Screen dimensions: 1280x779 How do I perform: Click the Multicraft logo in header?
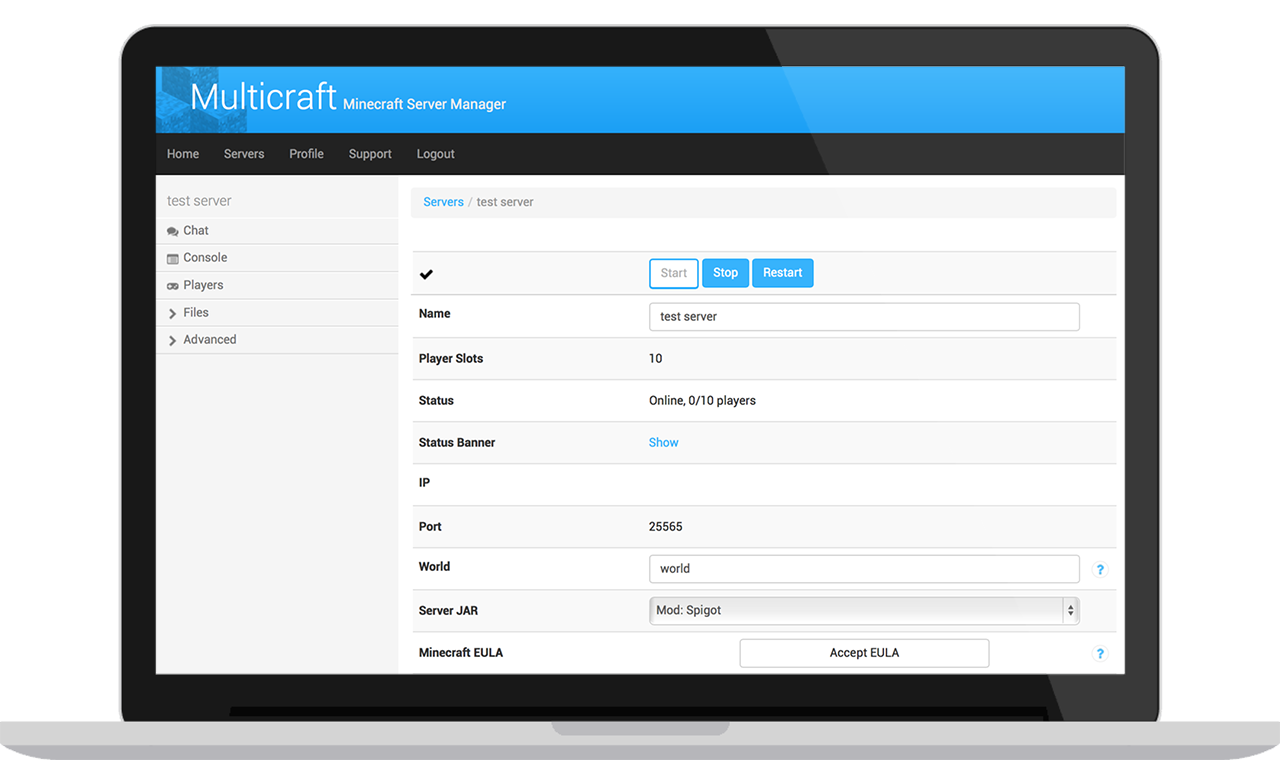click(x=263, y=97)
